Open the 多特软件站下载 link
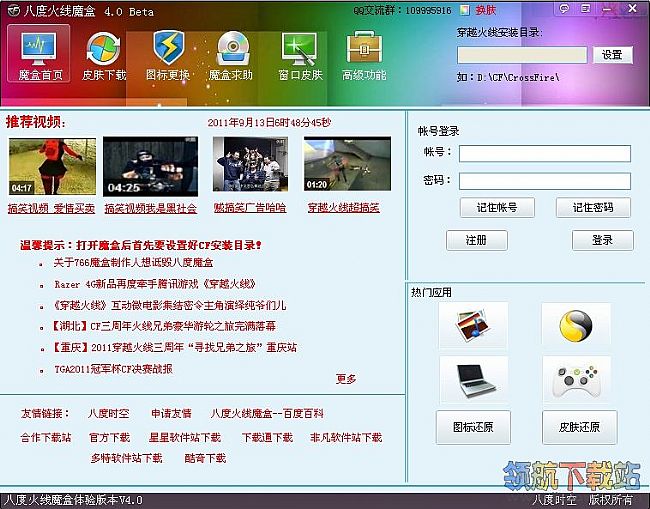 [126, 458]
